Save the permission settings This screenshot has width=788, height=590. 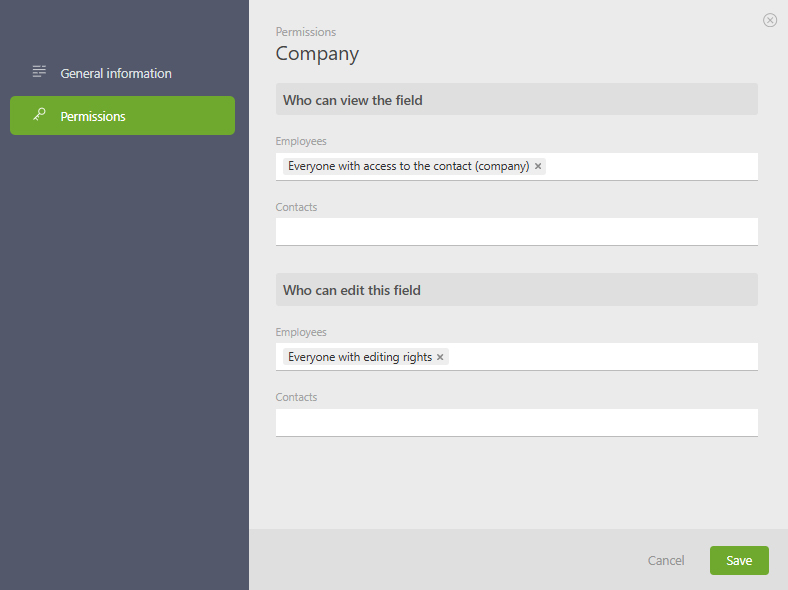tap(739, 560)
